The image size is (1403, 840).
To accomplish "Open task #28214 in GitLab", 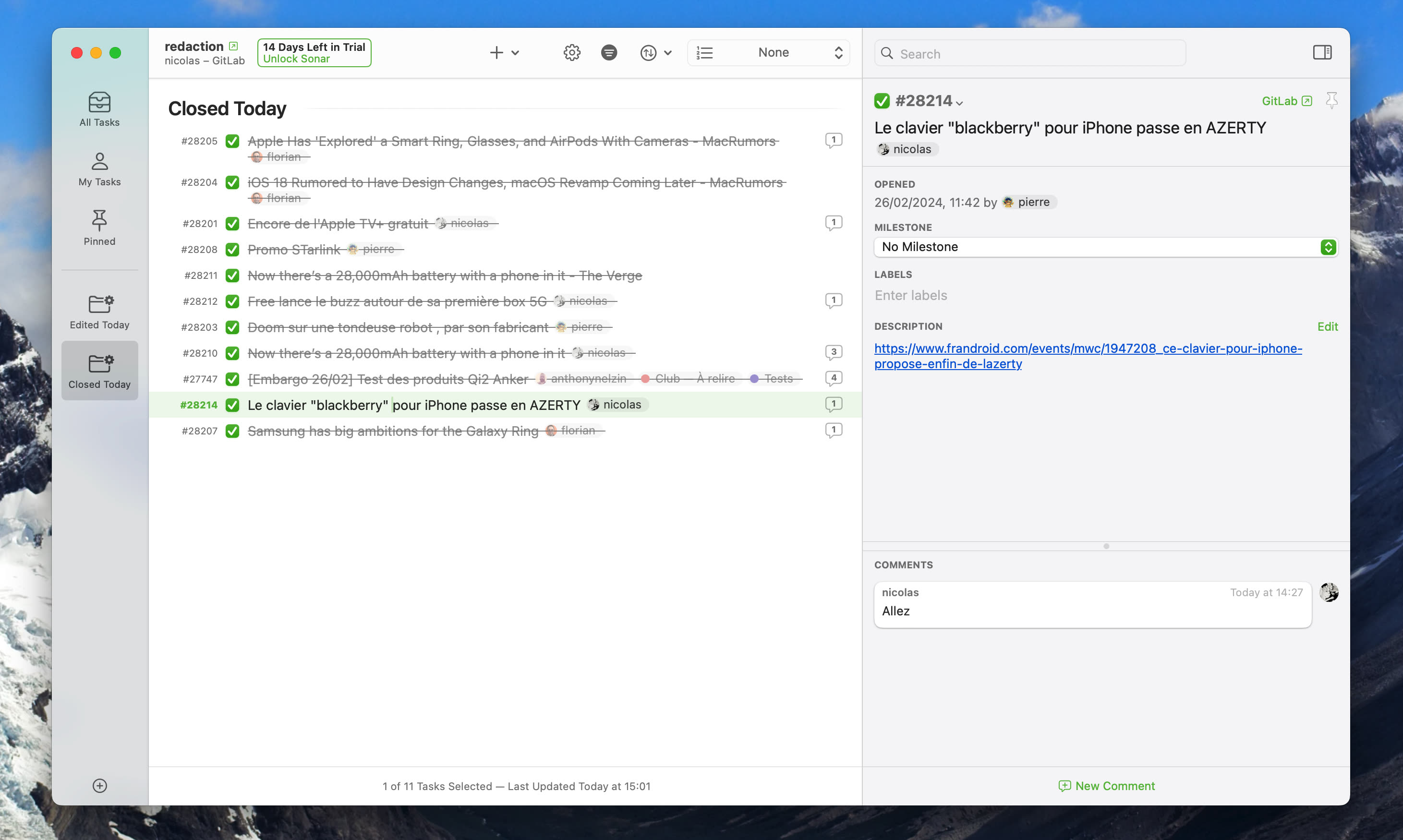I will click(1287, 101).
